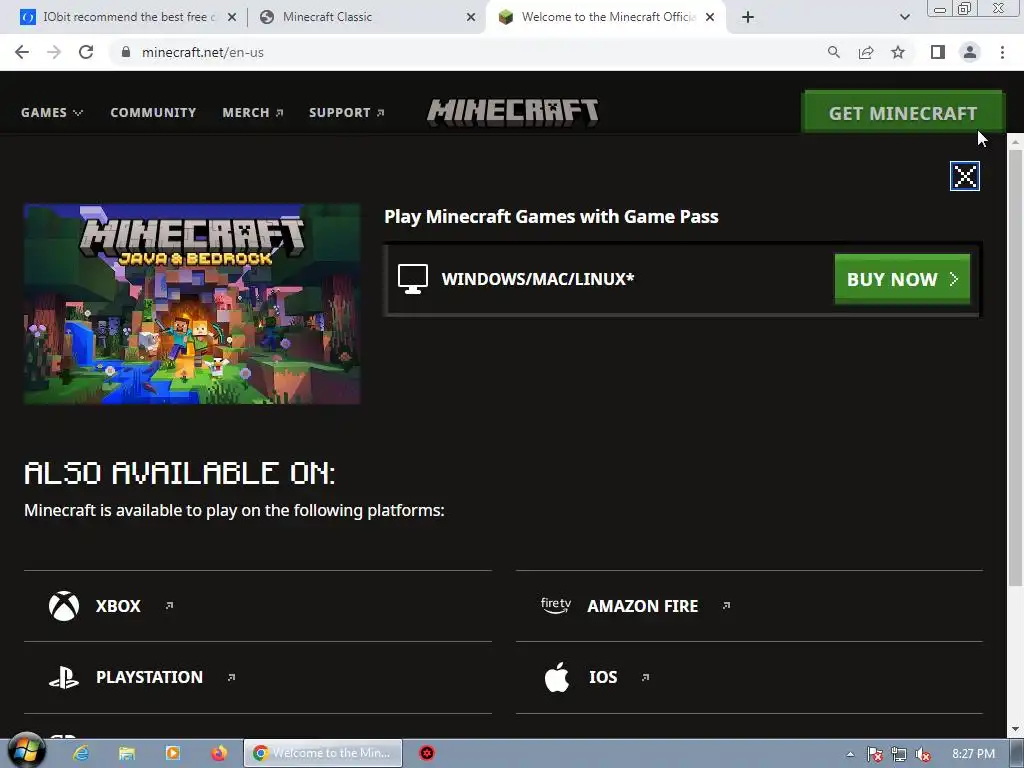Click the padlock site info icon
The width and height of the screenshot is (1024, 768).
126,52
